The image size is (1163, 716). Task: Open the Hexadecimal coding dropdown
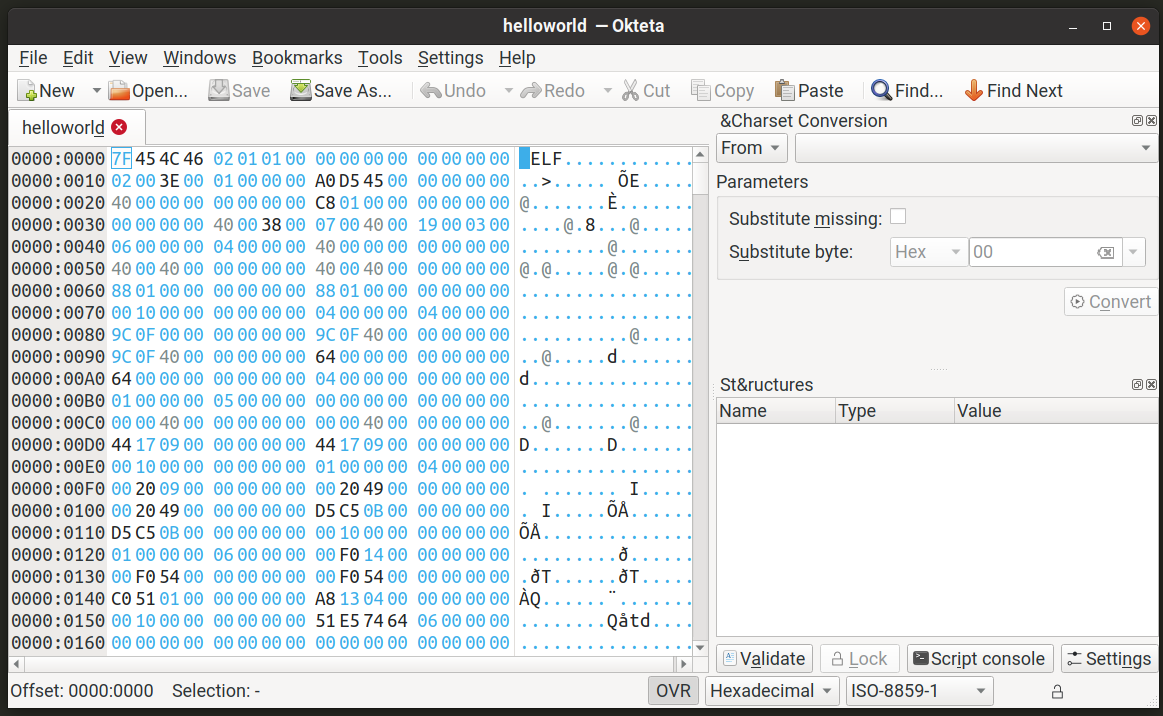771,691
